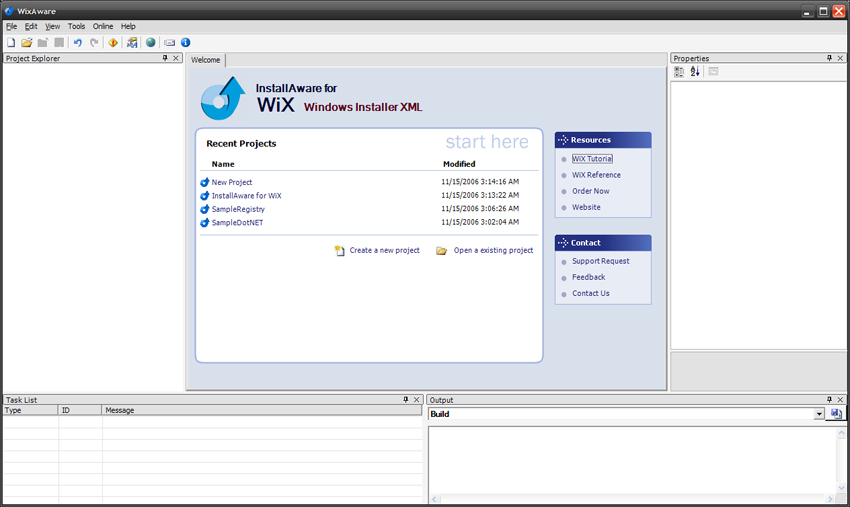Click the Website link under Resources
850x507 pixels.
pos(587,207)
